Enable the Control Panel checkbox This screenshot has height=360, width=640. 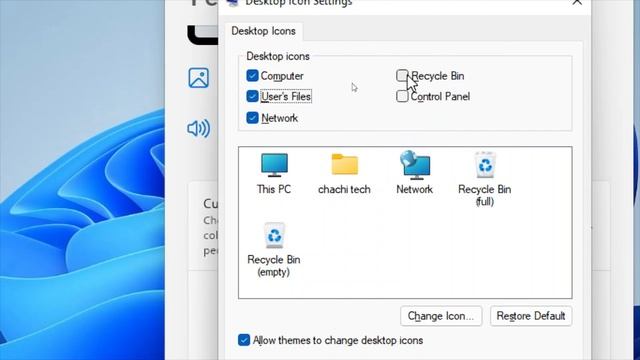pyautogui.click(x=402, y=96)
